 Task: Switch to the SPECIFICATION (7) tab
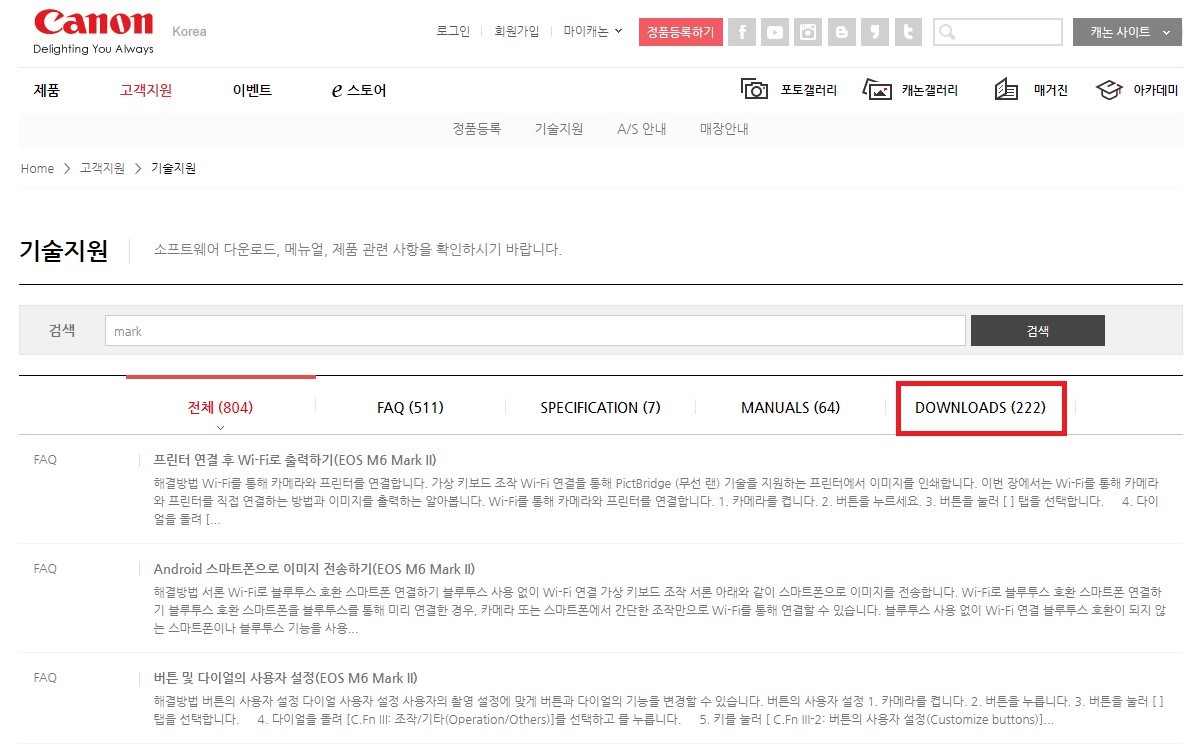601,407
